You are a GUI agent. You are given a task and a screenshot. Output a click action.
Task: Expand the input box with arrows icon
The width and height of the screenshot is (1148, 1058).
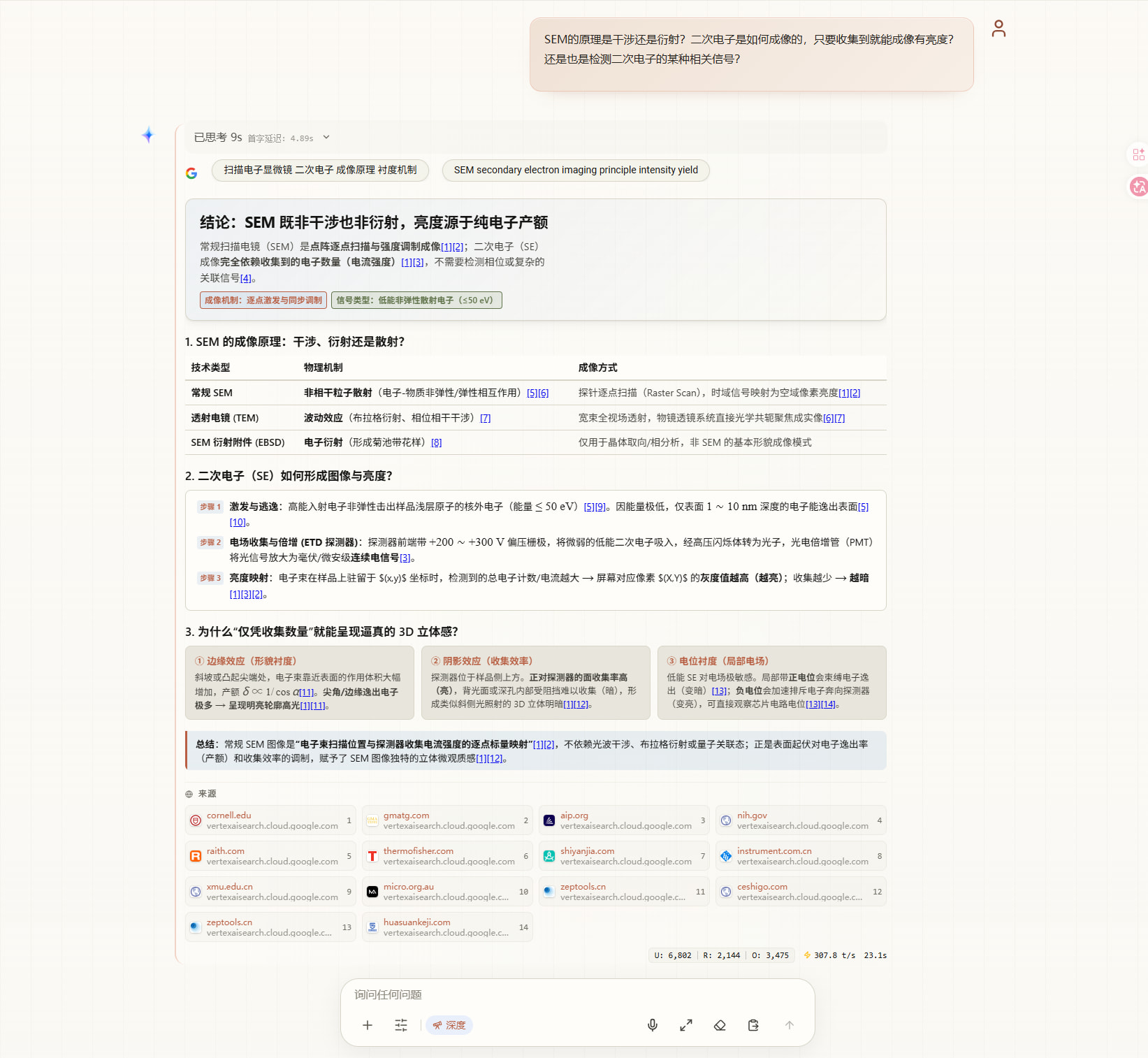[686, 1025]
